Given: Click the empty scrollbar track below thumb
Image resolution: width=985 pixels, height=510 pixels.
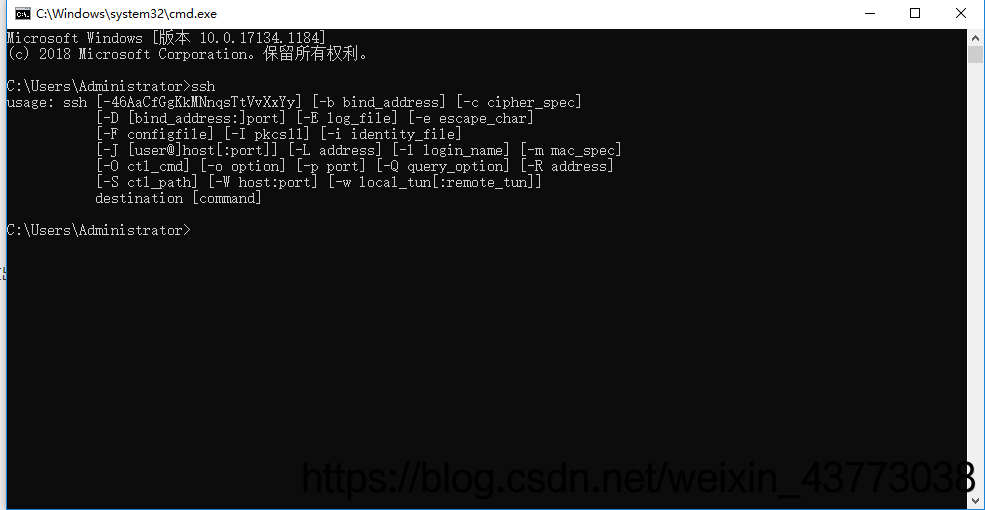Looking at the screenshot, I should 975,276.
